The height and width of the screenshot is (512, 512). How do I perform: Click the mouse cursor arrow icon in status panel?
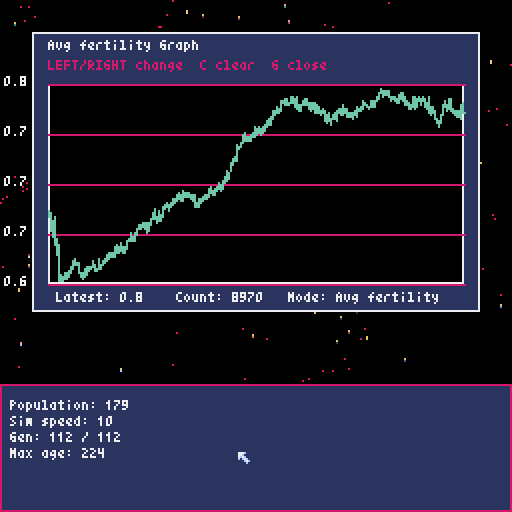[244, 458]
